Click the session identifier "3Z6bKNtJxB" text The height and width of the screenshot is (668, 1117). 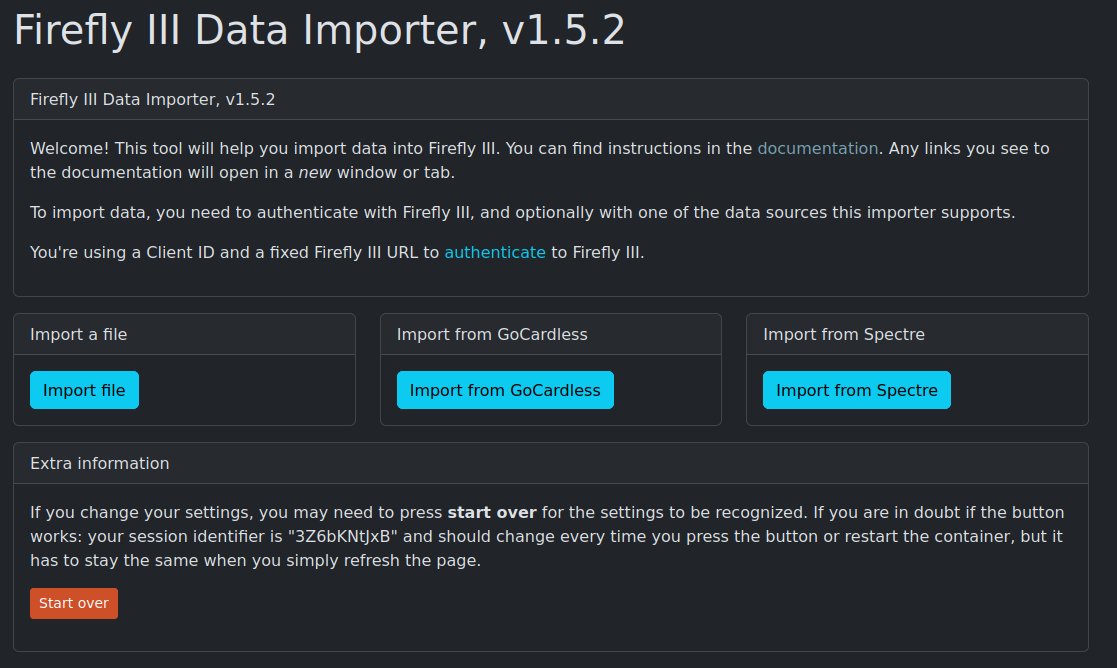344,536
